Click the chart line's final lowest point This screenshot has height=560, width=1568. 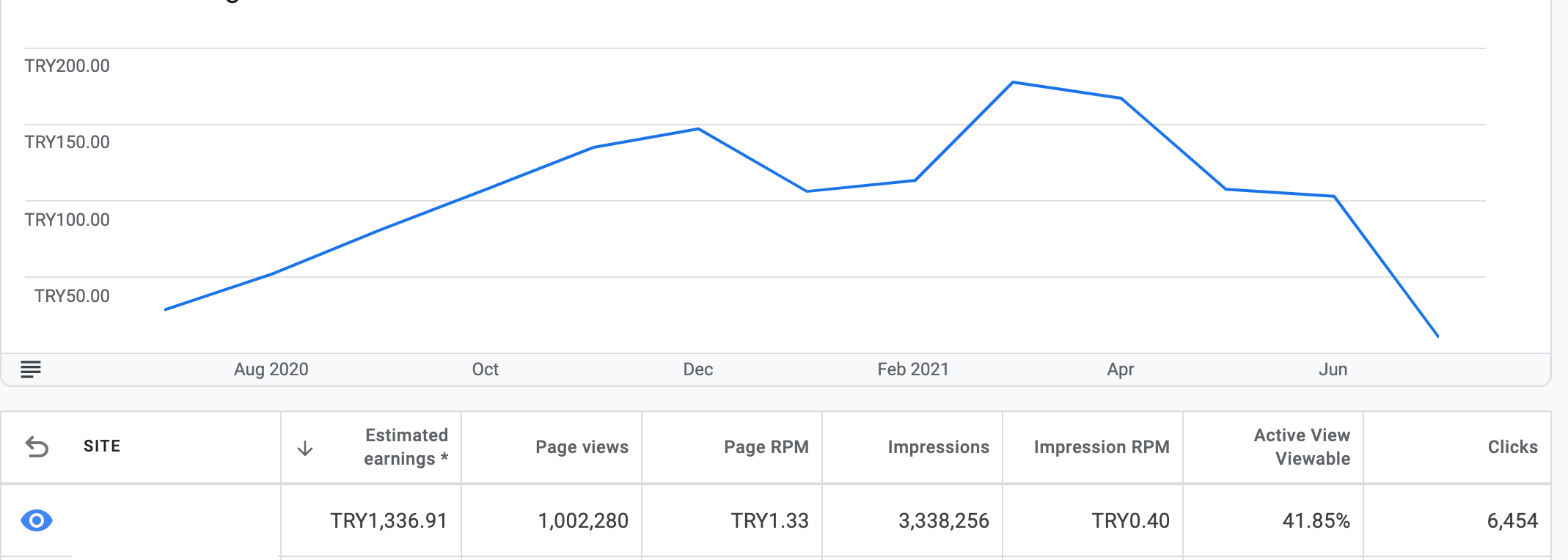1437,336
